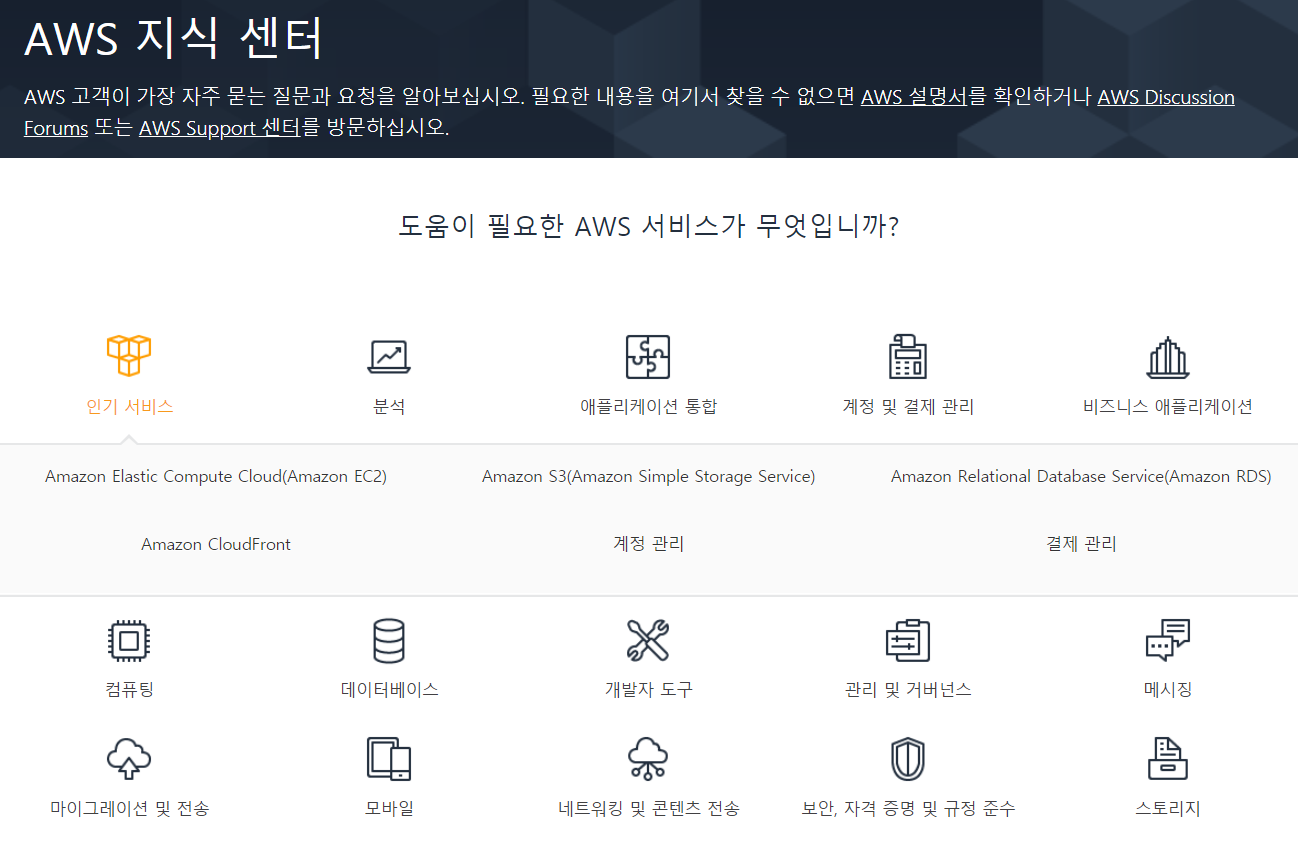
Task: Click the 비즈니스 애플리케이션 buildings icon
Action: coord(1167,357)
